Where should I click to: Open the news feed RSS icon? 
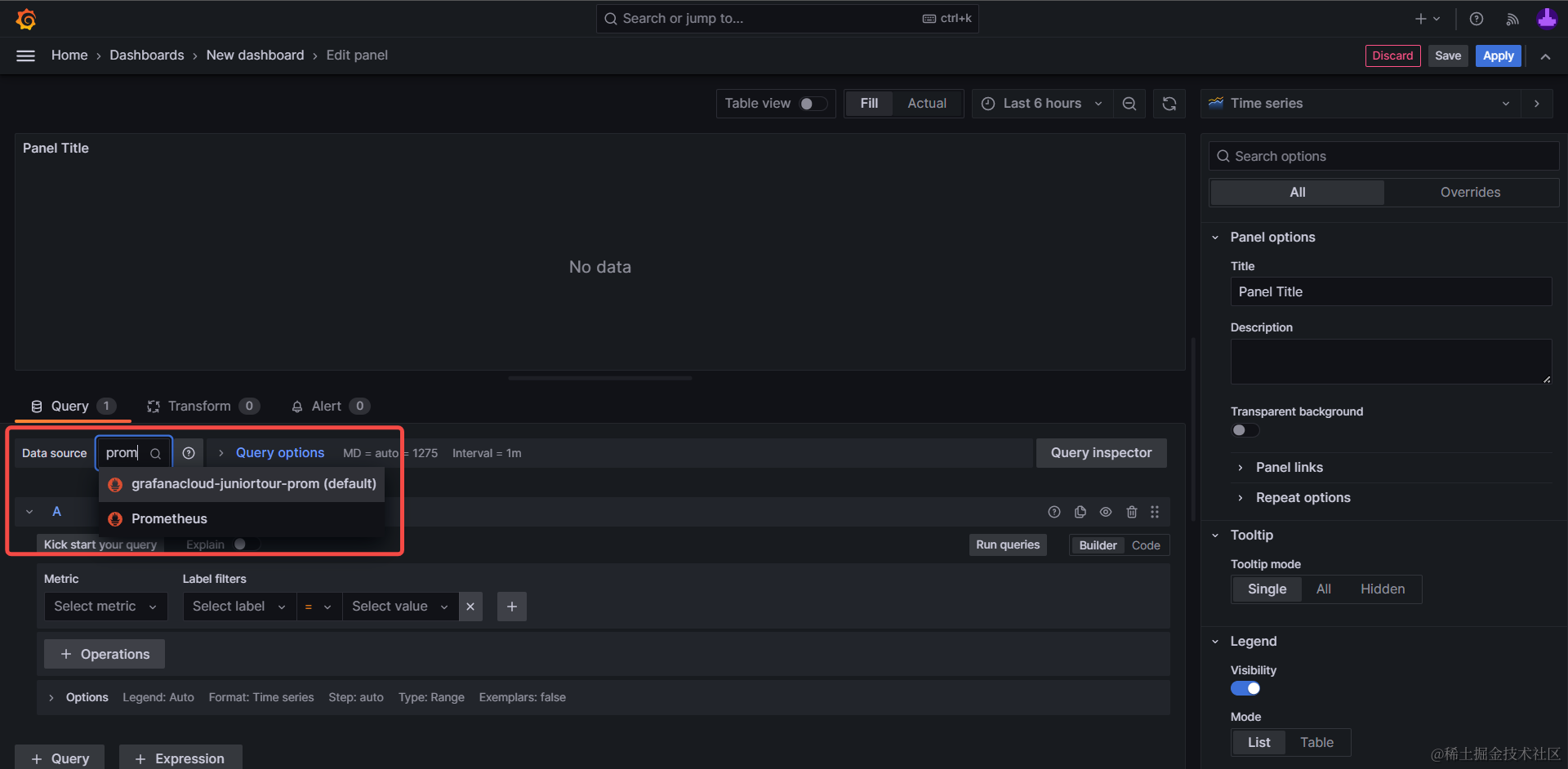[1512, 19]
